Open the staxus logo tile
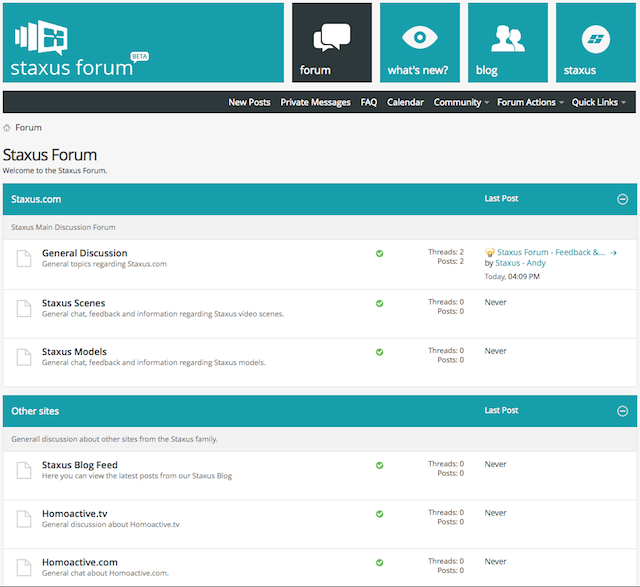640x587 pixels. point(596,42)
